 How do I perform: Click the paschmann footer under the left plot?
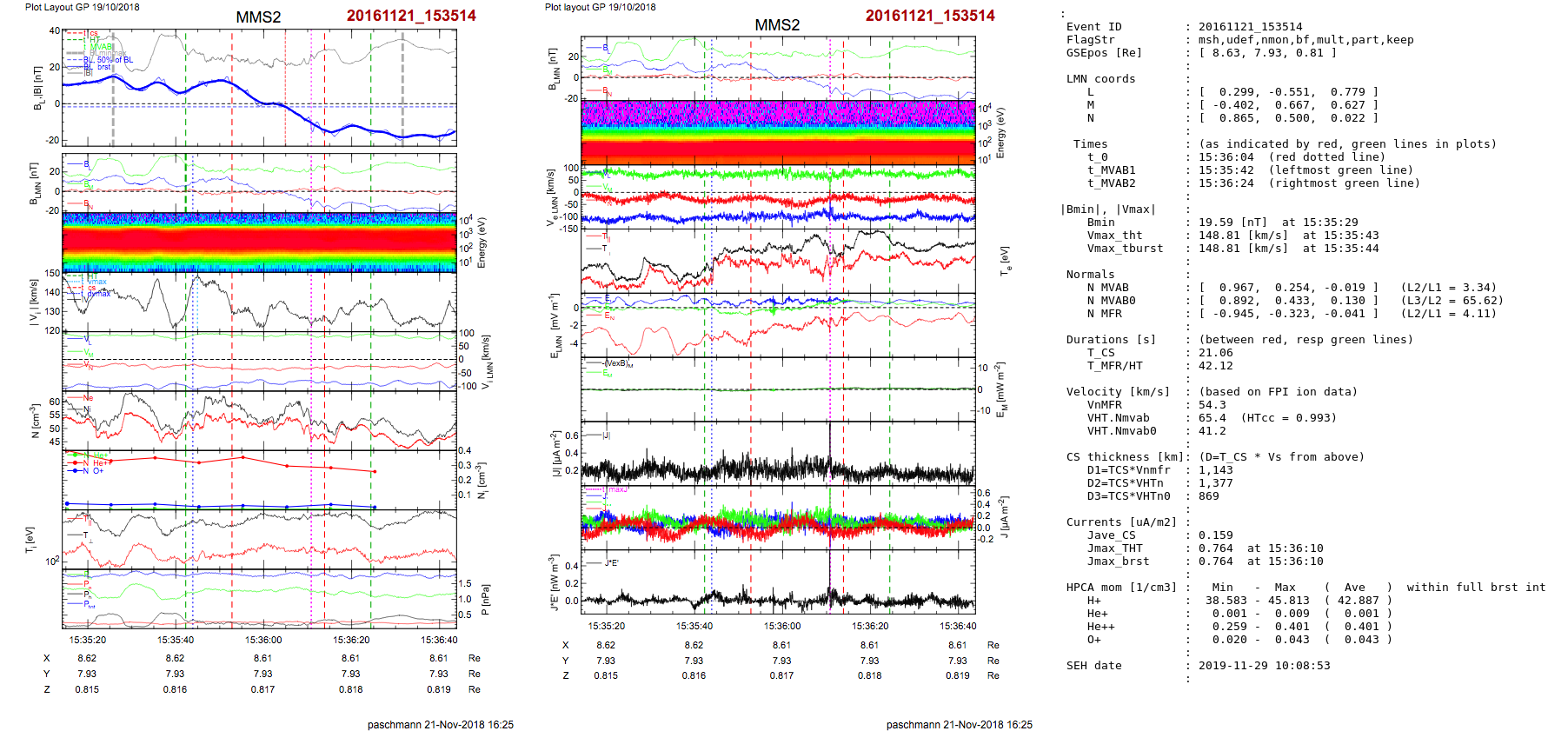click(x=440, y=724)
